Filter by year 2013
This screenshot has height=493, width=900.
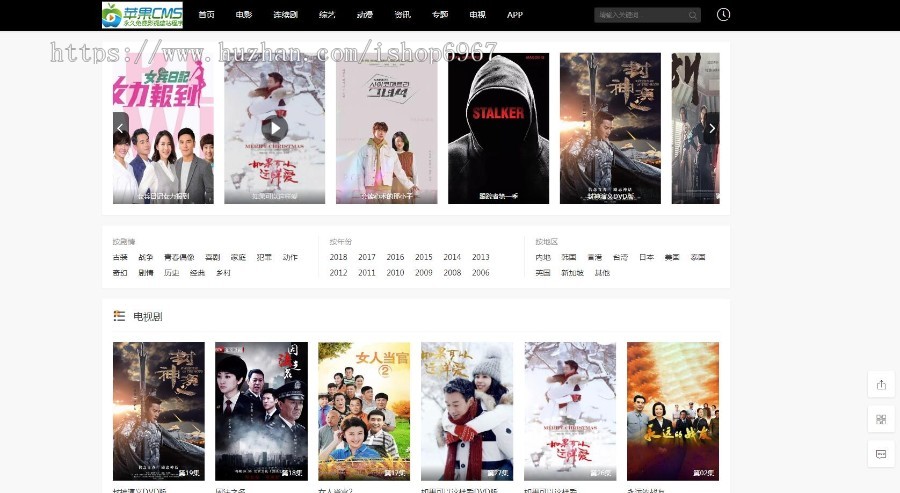[481, 257]
